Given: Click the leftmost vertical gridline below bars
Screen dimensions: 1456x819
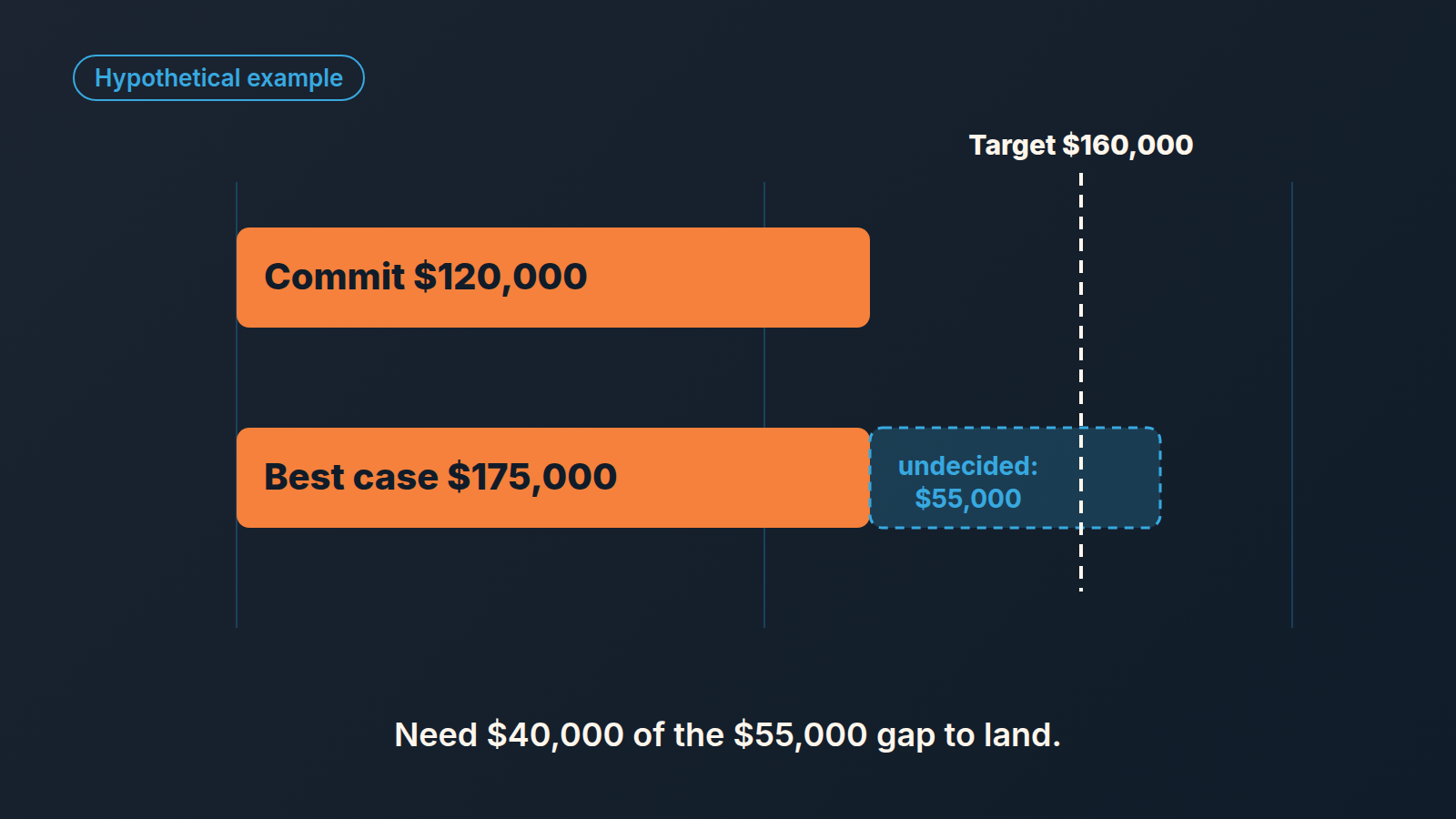Looking at the screenshot, I should [x=237, y=578].
